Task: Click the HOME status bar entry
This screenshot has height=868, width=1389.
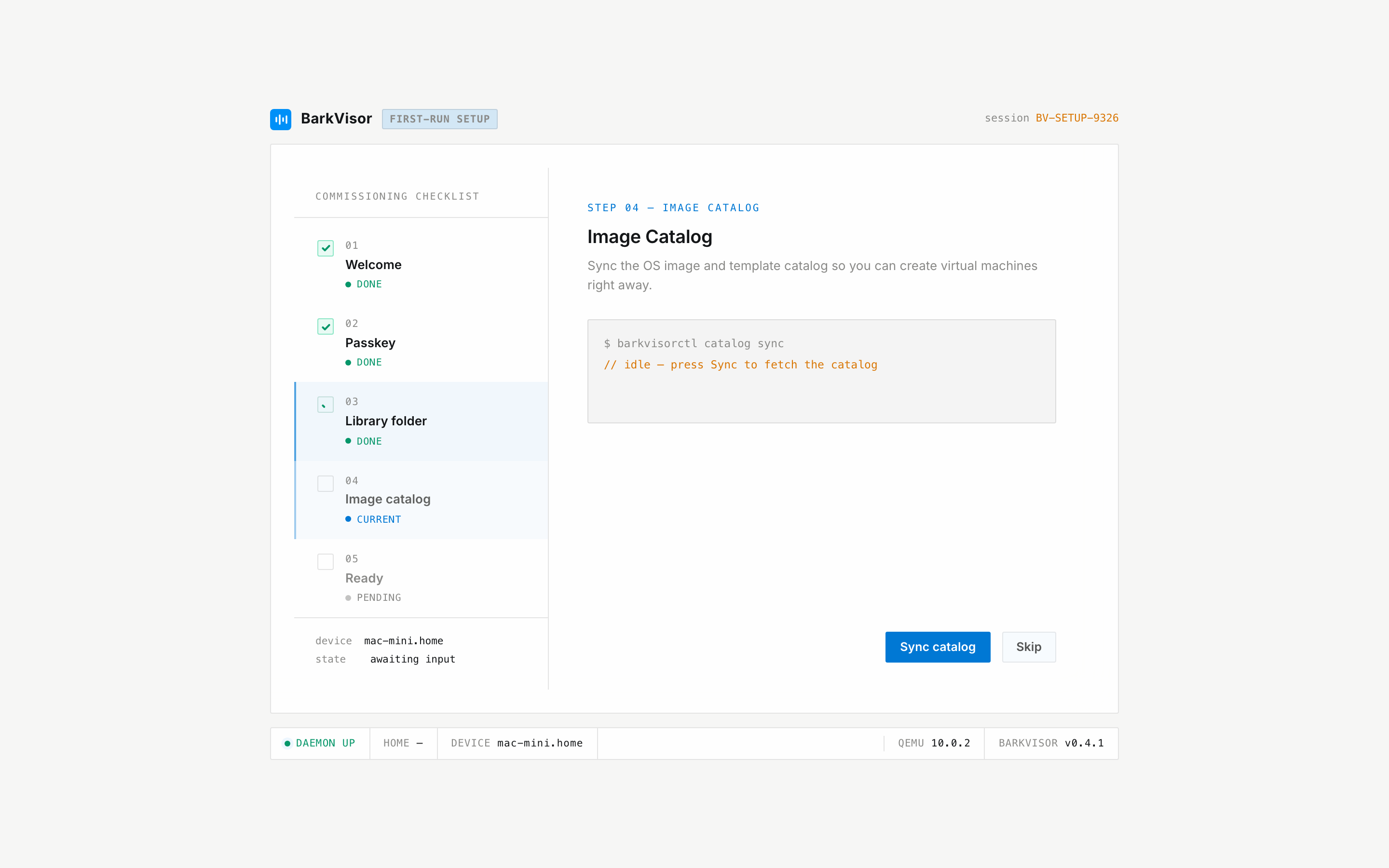Action: click(x=404, y=744)
